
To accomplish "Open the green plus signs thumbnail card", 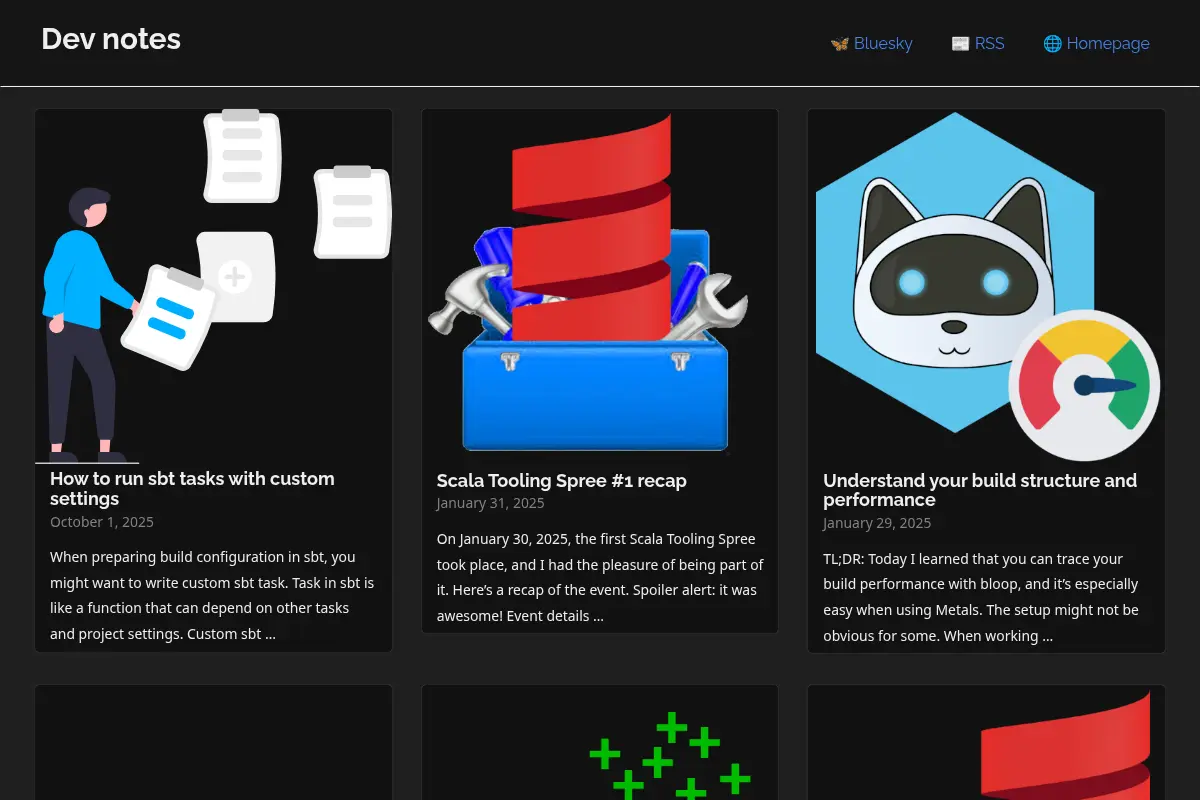I will click(x=600, y=743).
